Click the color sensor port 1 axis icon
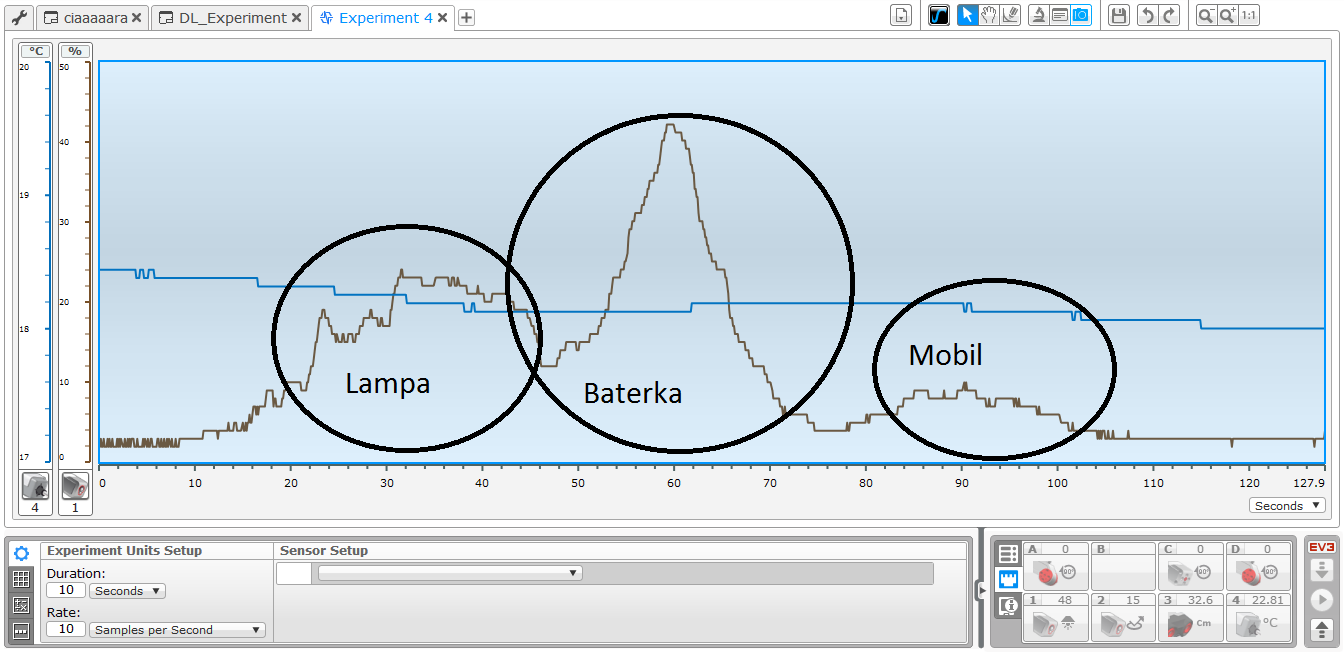This screenshot has width=1344, height=652. pos(75,487)
